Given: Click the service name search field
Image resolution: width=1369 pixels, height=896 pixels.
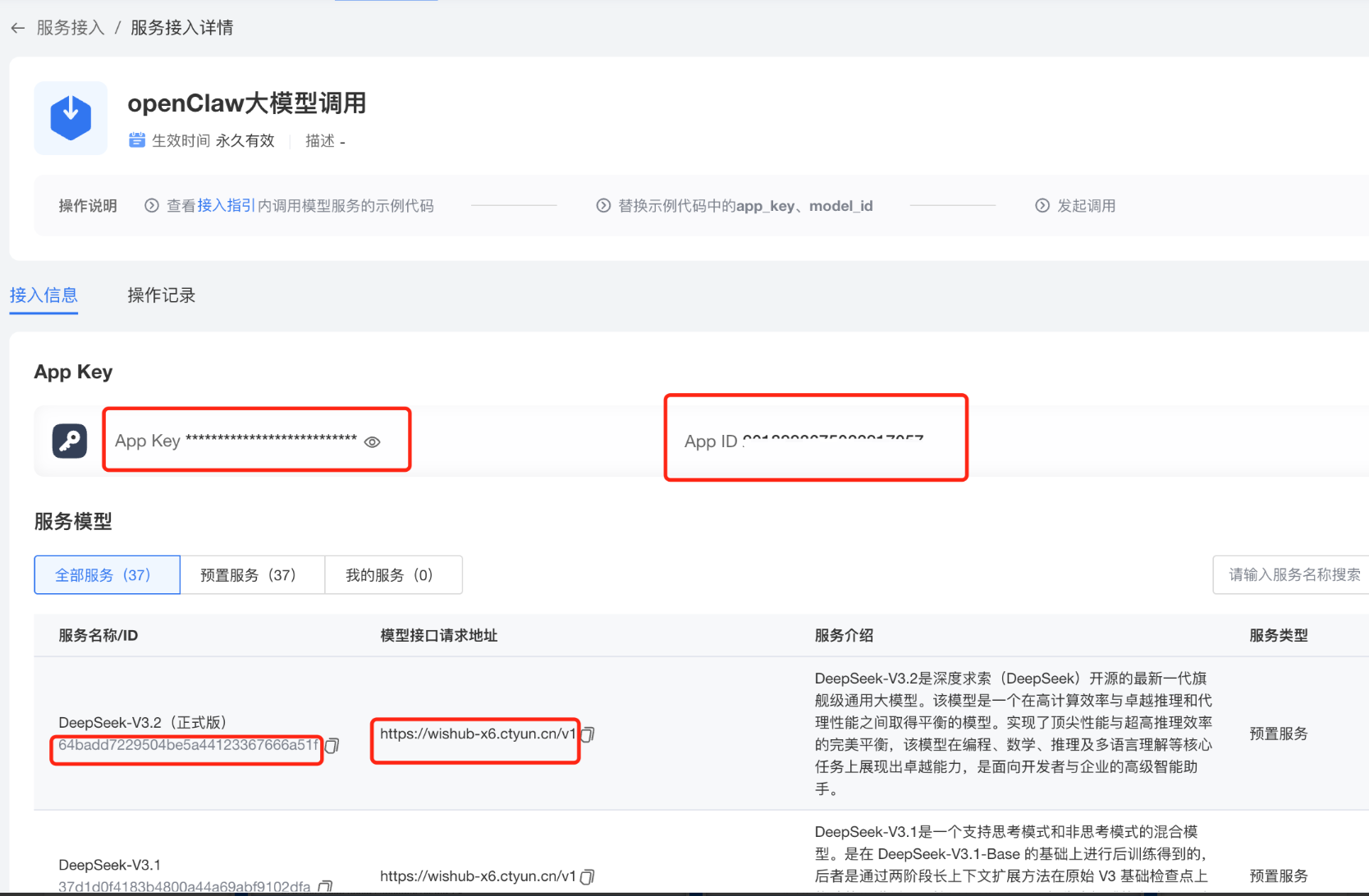Looking at the screenshot, I should [x=1293, y=575].
